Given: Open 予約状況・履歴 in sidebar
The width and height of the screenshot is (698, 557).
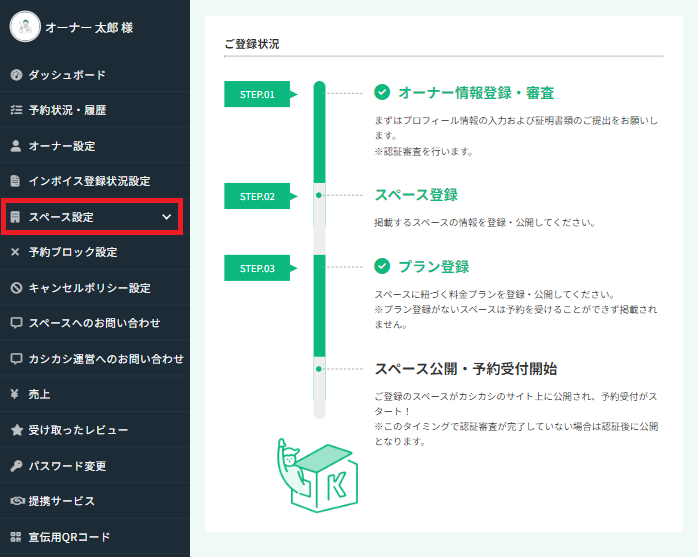Looking at the screenshot, I should click(x=95, y=110).
